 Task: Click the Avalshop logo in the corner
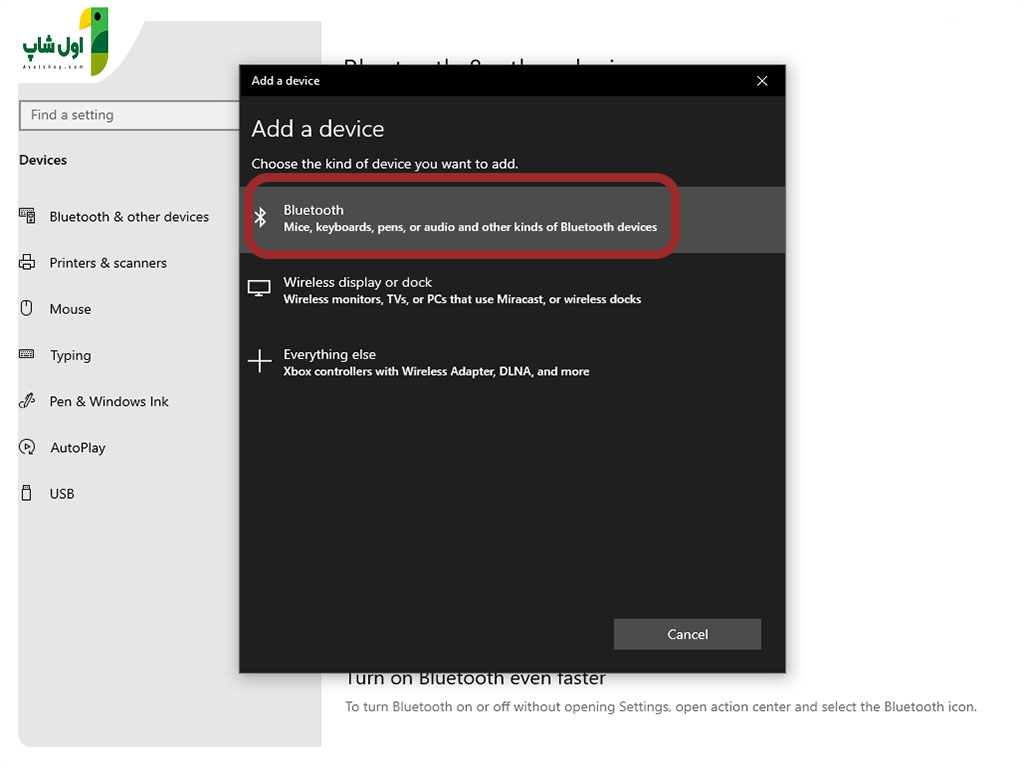point(65,42)
